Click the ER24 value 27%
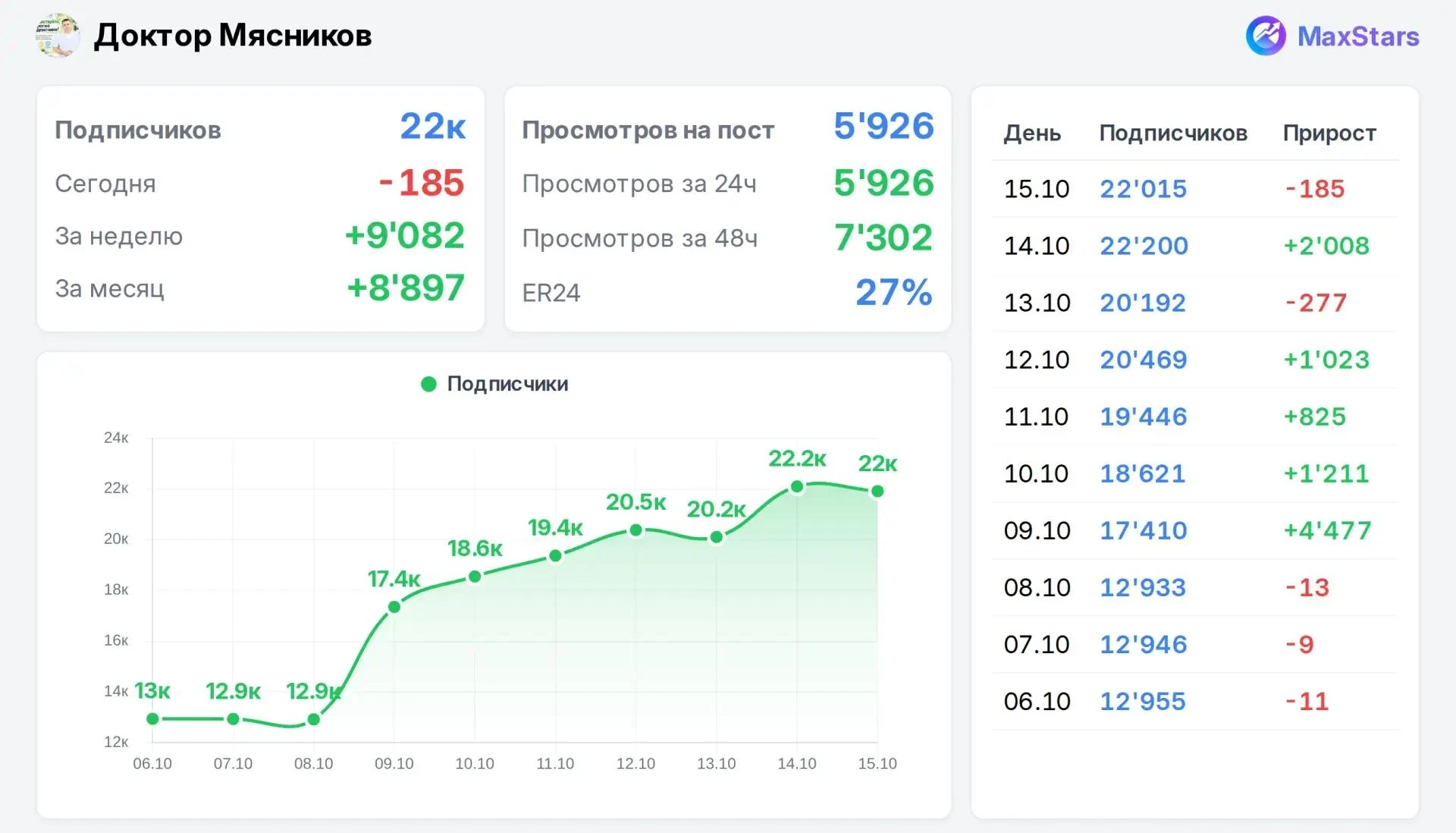This screenshot has height=833, width=1456. click(894, 292)
